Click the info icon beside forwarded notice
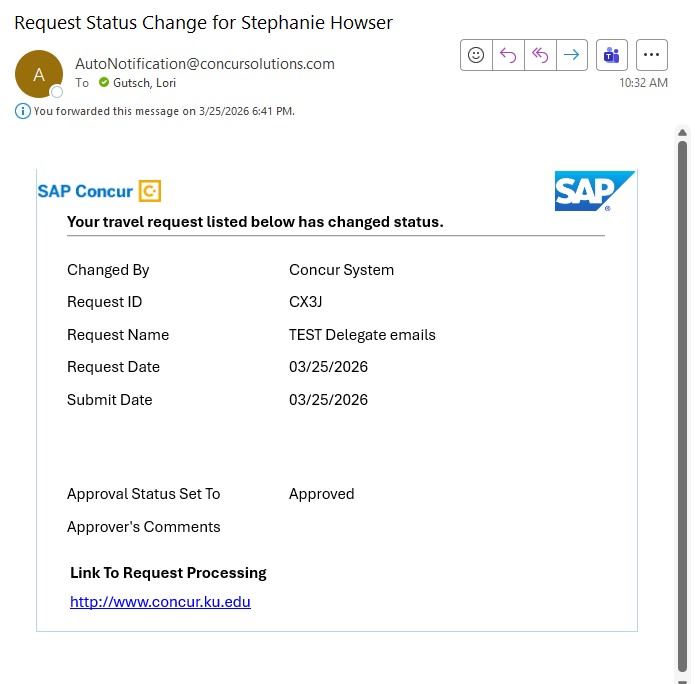Viewport: 695px width, 684px height. point(23,111)
